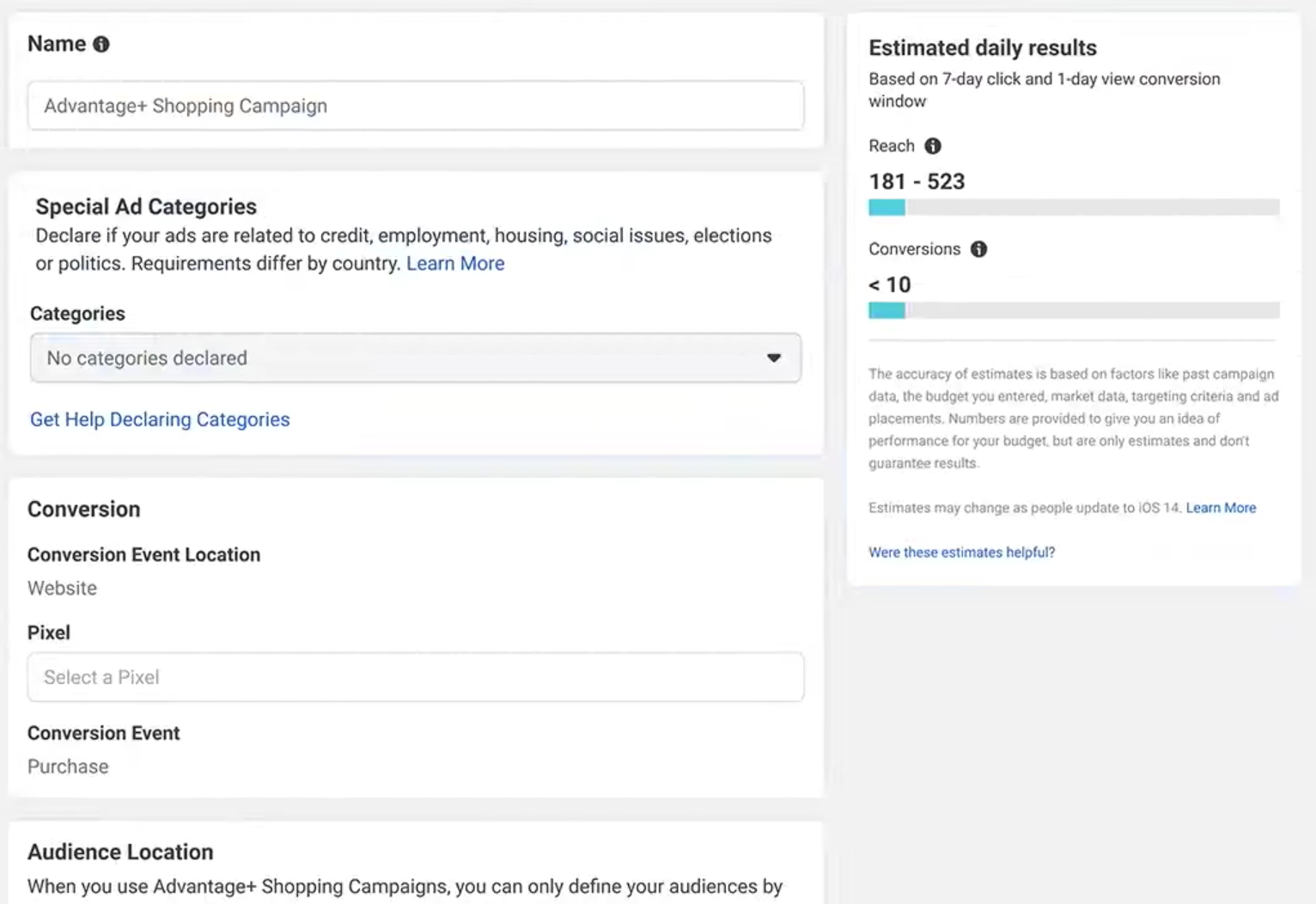The image size is (1316, 904).
Task: Click the Conversions info icon
Action: click(978, 249)
